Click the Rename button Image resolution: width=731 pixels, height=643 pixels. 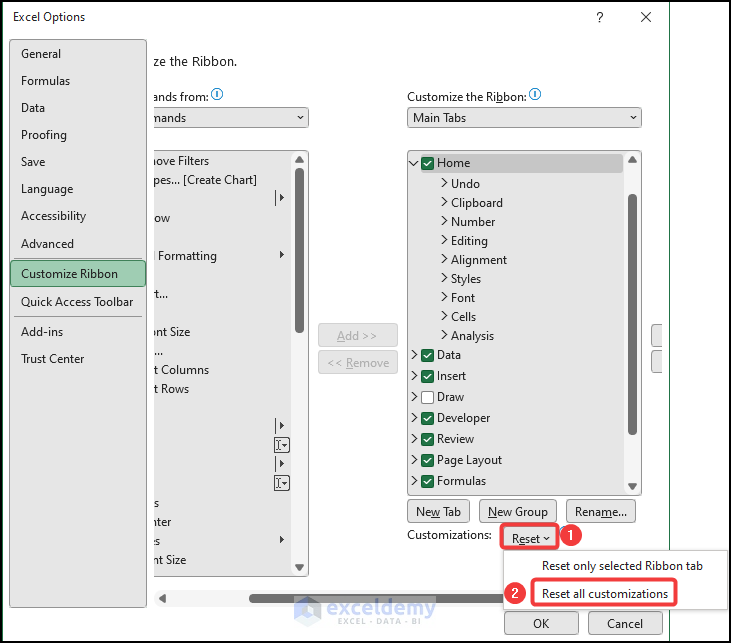point(600,512)
